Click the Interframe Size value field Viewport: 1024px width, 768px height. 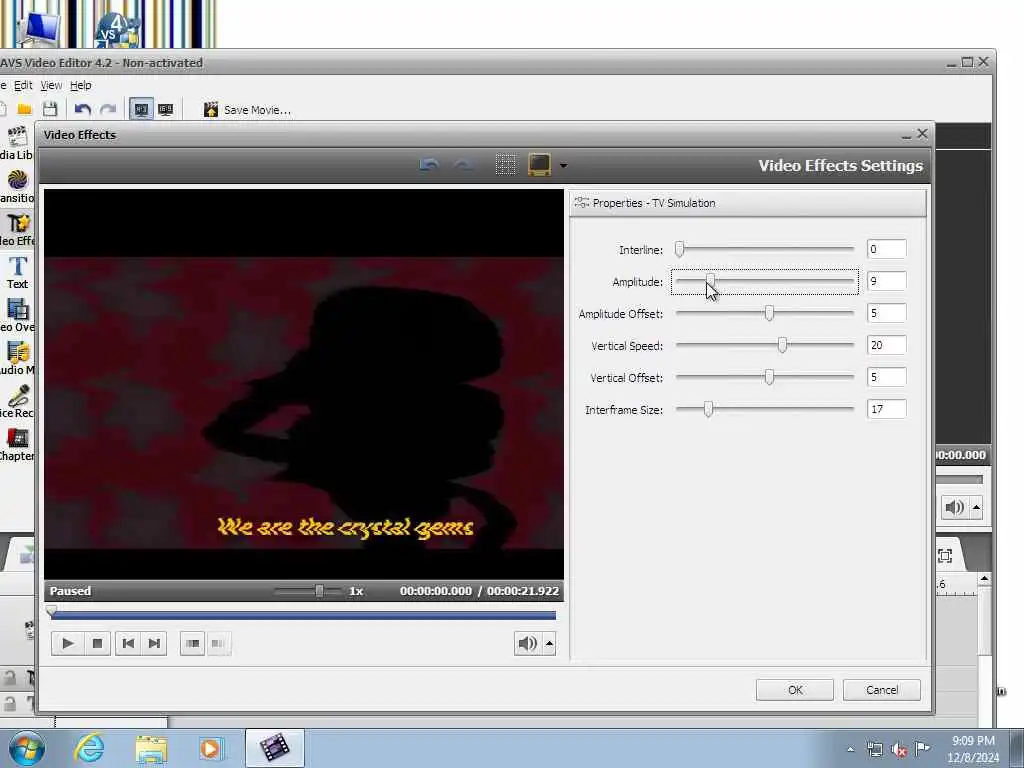pyautogui.click(x=886, y=409)
